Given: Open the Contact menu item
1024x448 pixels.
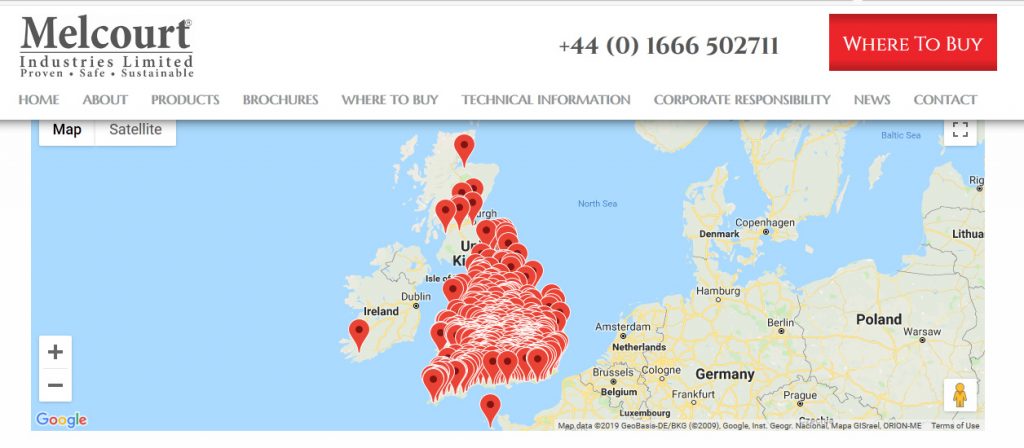Looking at the screenshot, I should coord(945,100).
